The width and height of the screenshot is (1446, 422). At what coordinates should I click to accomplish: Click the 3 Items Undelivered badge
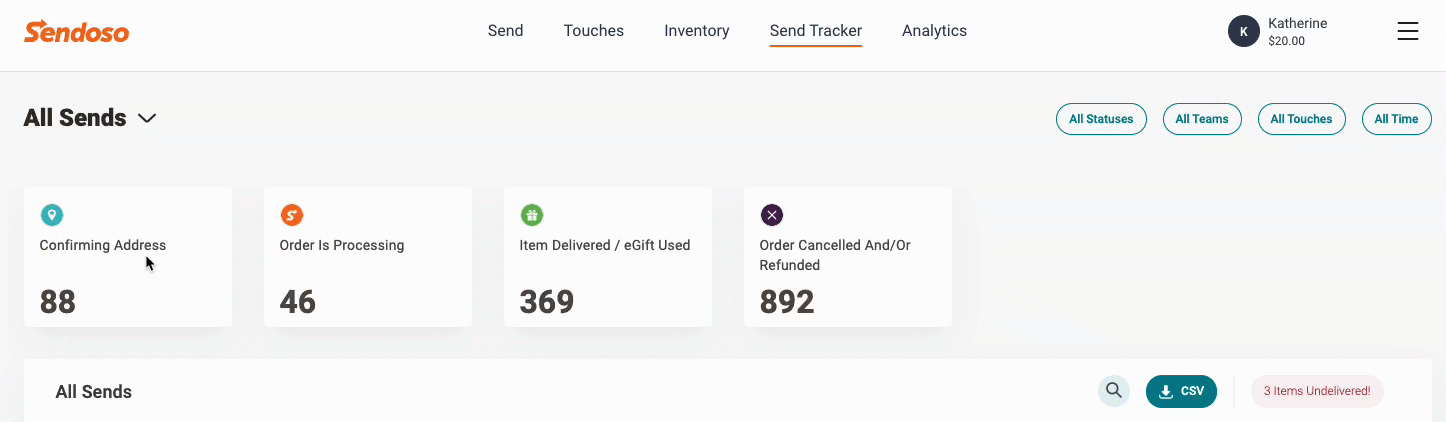(1316, 391)
